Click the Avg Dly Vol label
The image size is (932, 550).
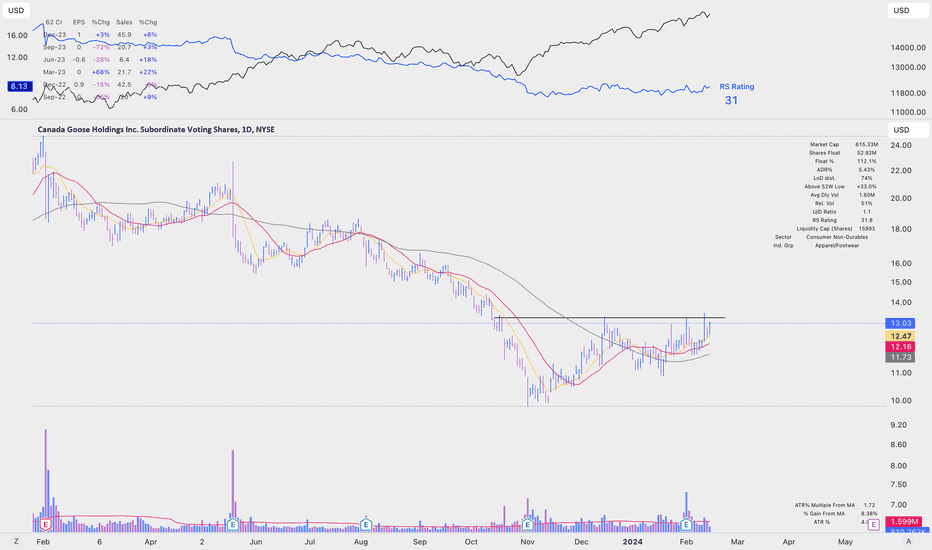[x=824, y=195]
